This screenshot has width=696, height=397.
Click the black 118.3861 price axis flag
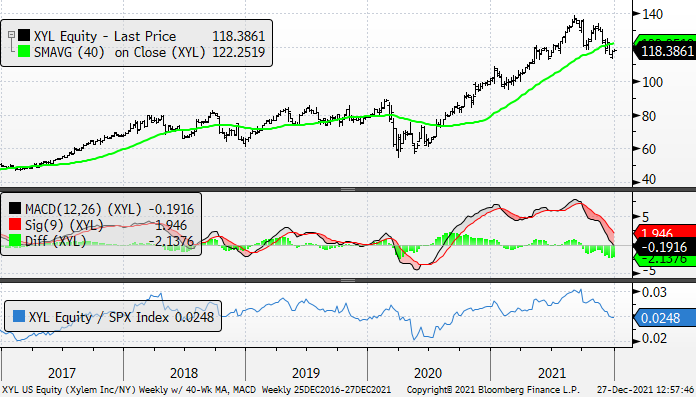[x=664, y=51]
